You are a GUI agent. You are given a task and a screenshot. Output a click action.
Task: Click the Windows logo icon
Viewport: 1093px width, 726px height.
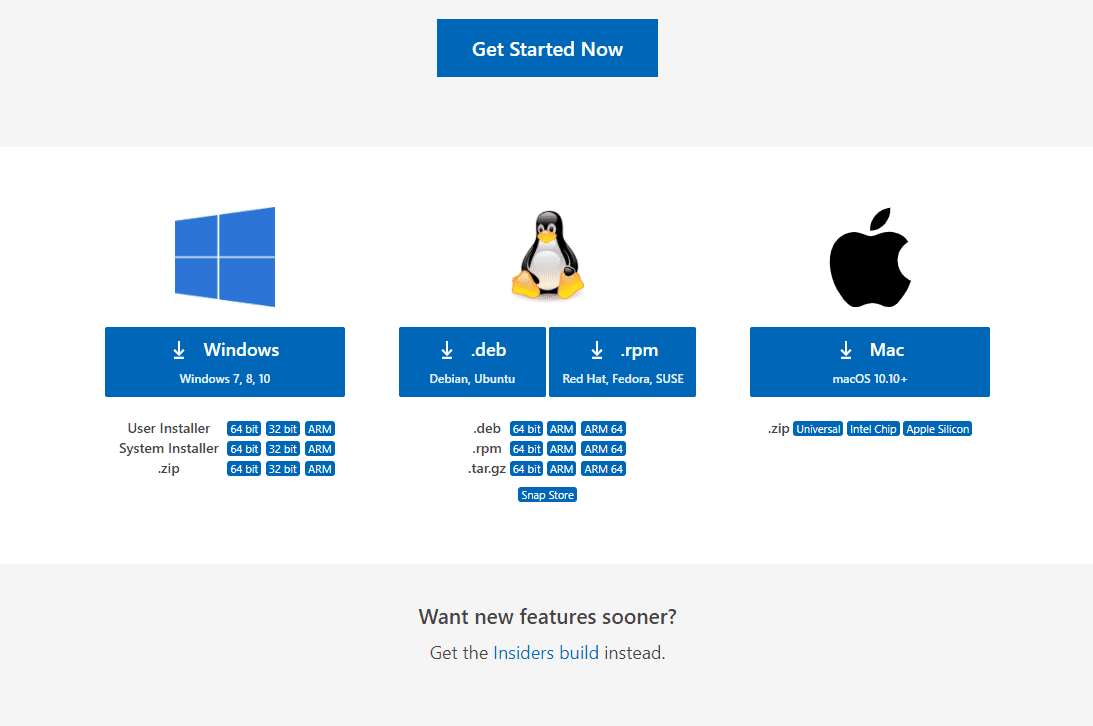tap(225, 257)
